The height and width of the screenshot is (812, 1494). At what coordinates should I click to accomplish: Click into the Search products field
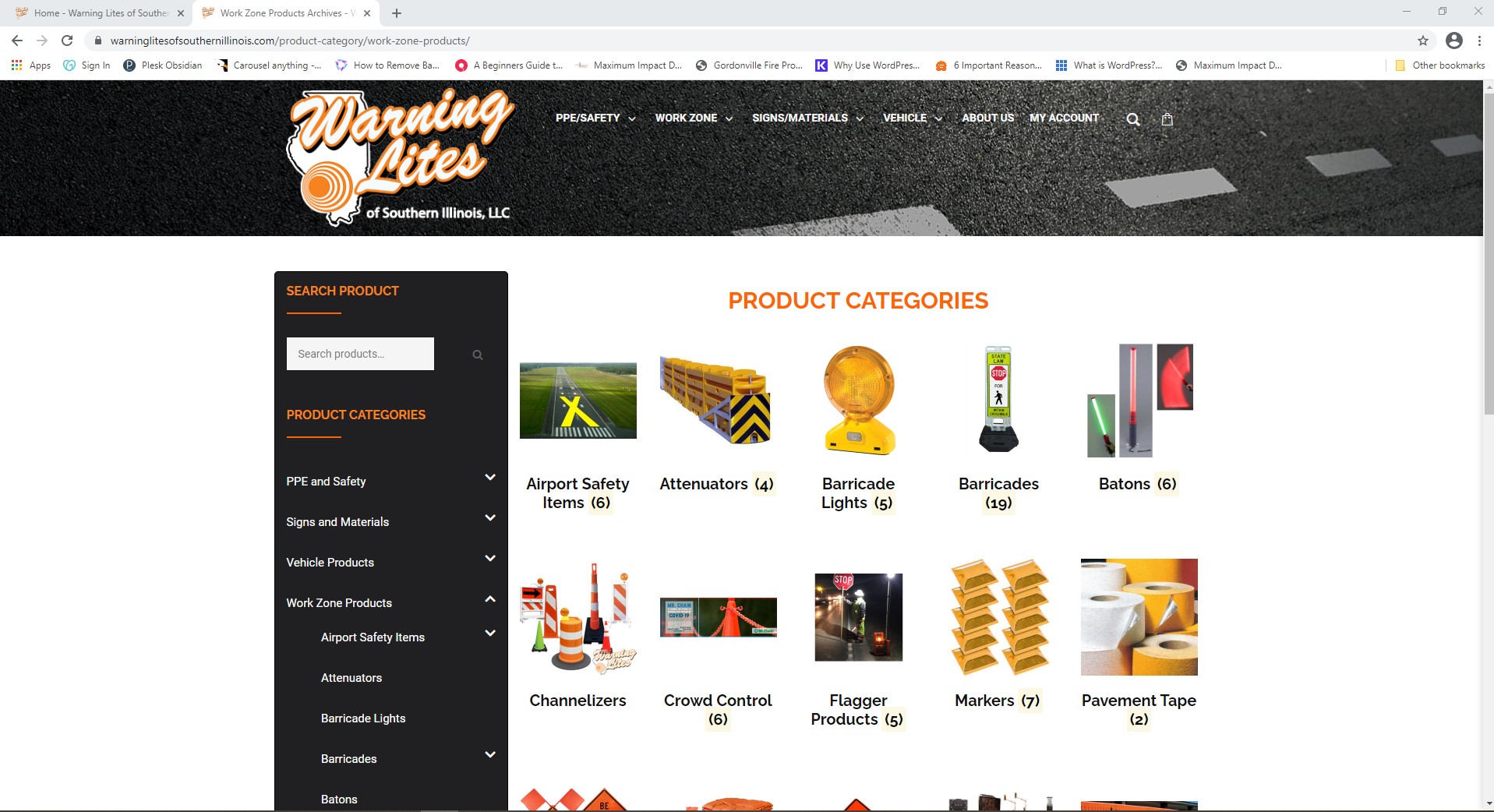pos(360,354)
